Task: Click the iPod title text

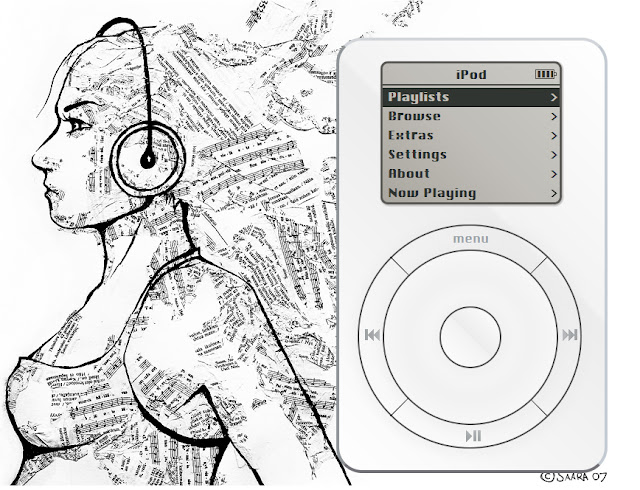Action: point(471,75)
